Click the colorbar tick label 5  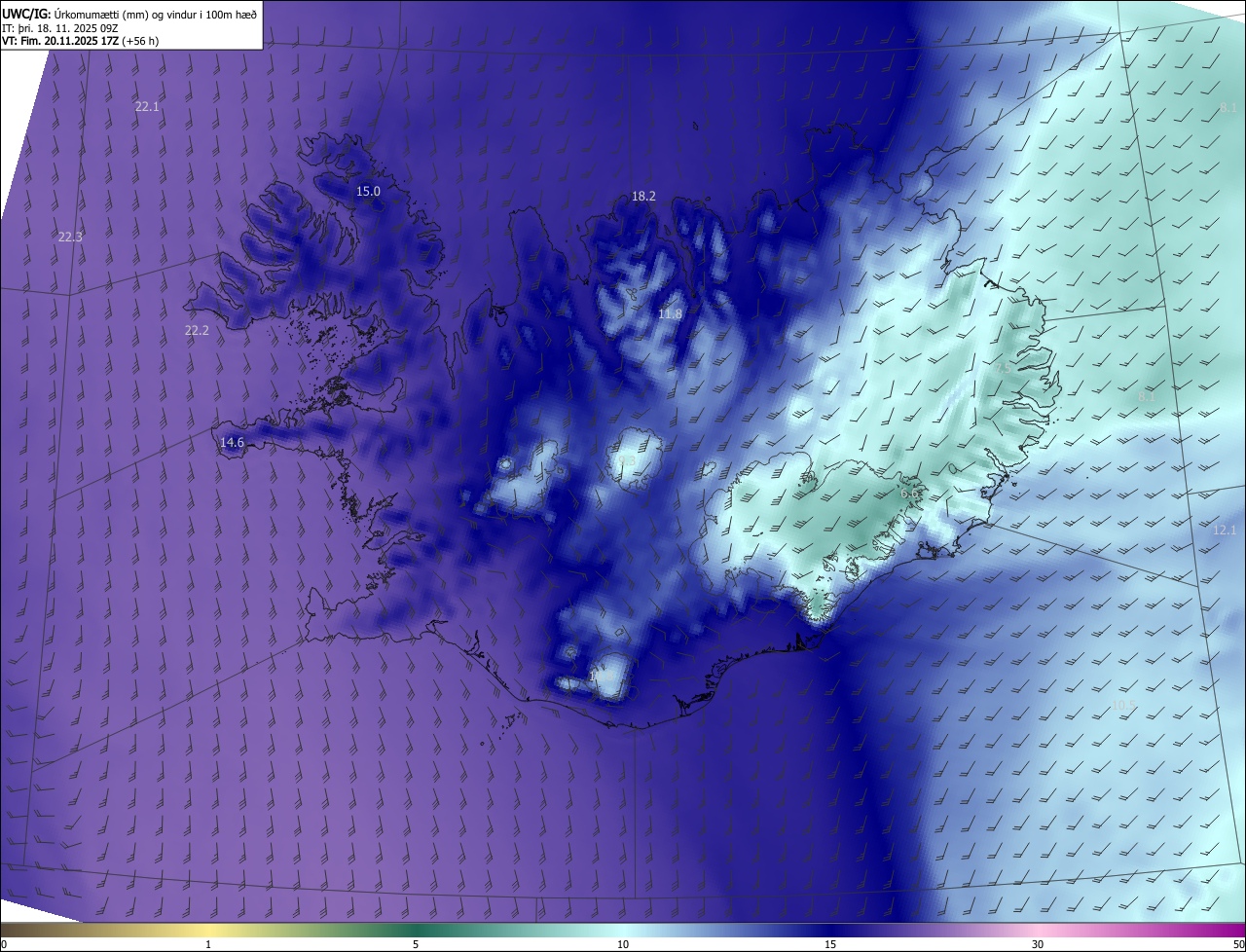(416, 944)
